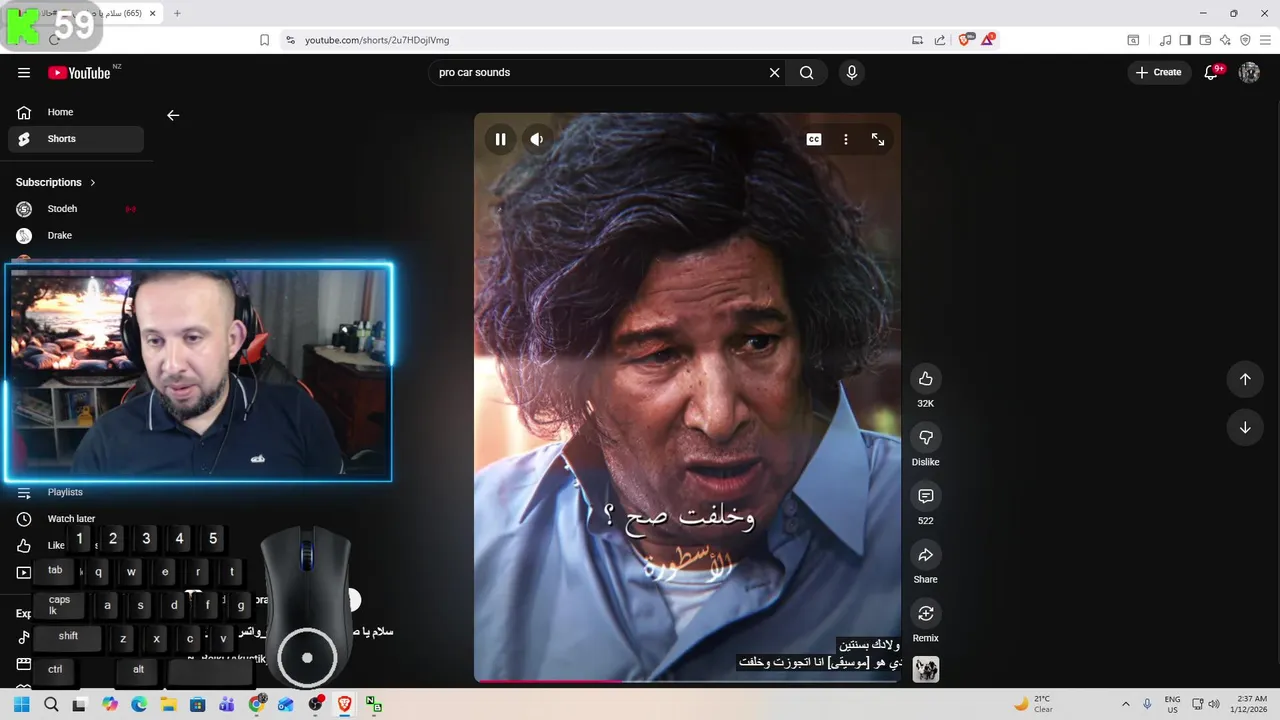The width and height of the screenshot is (1280, 720).
Task: Click the back arrow beside the Shorts player
Action: (x=173, y=115)
